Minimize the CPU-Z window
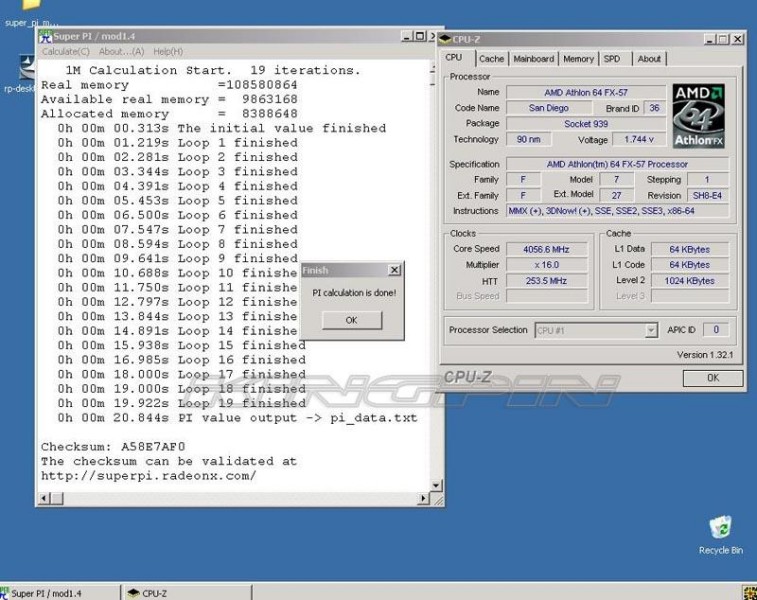This screenshot has height=600, width=757. click(709, 39)
